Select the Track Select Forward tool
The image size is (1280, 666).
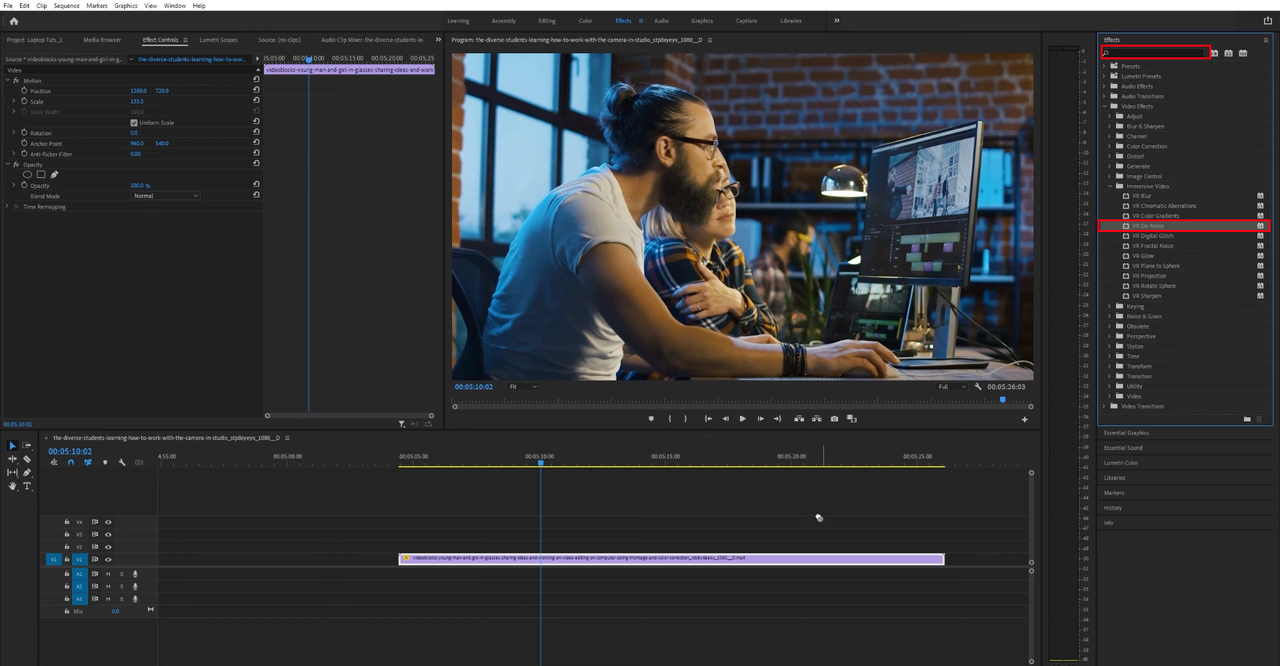tap(27, 445)
